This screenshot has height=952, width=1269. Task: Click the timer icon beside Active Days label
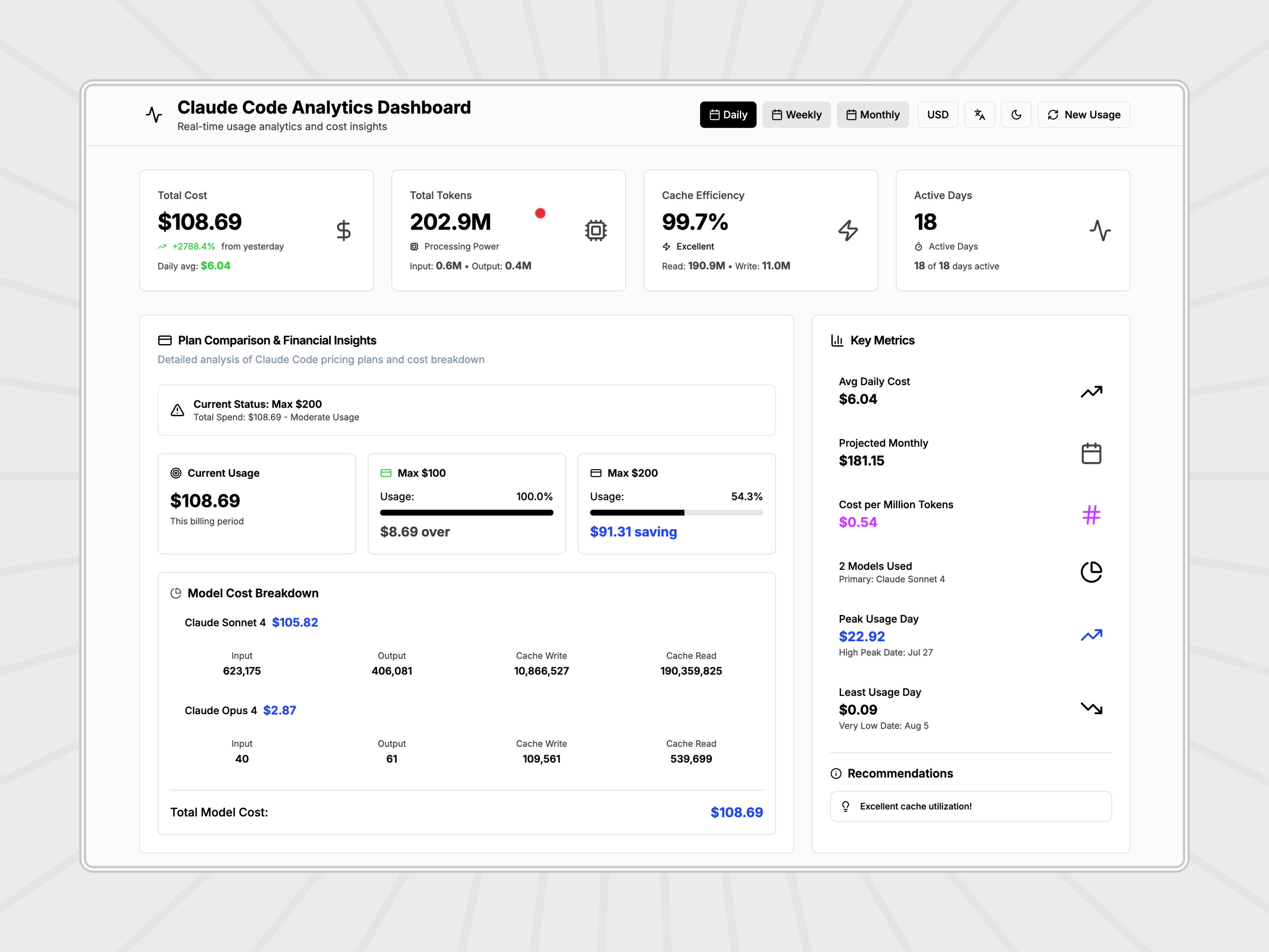919,247
